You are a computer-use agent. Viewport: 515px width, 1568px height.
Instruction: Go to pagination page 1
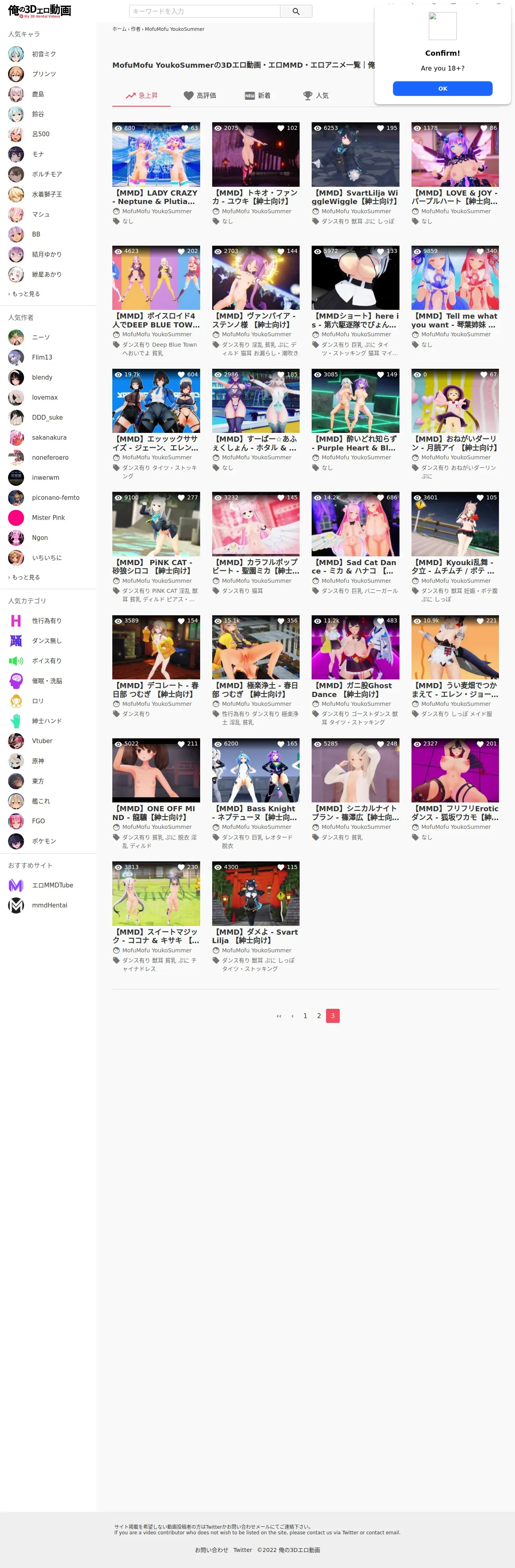click(x=305, y=1016)
